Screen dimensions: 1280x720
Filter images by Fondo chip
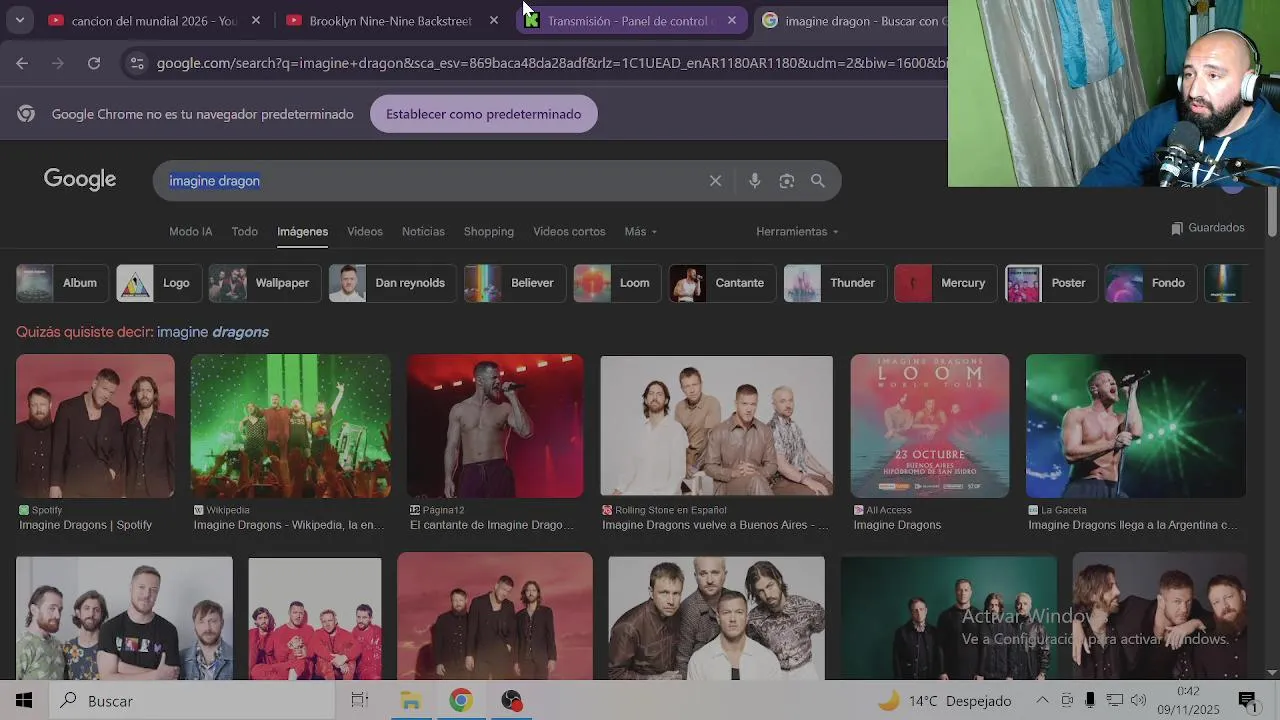point(1151,283)
